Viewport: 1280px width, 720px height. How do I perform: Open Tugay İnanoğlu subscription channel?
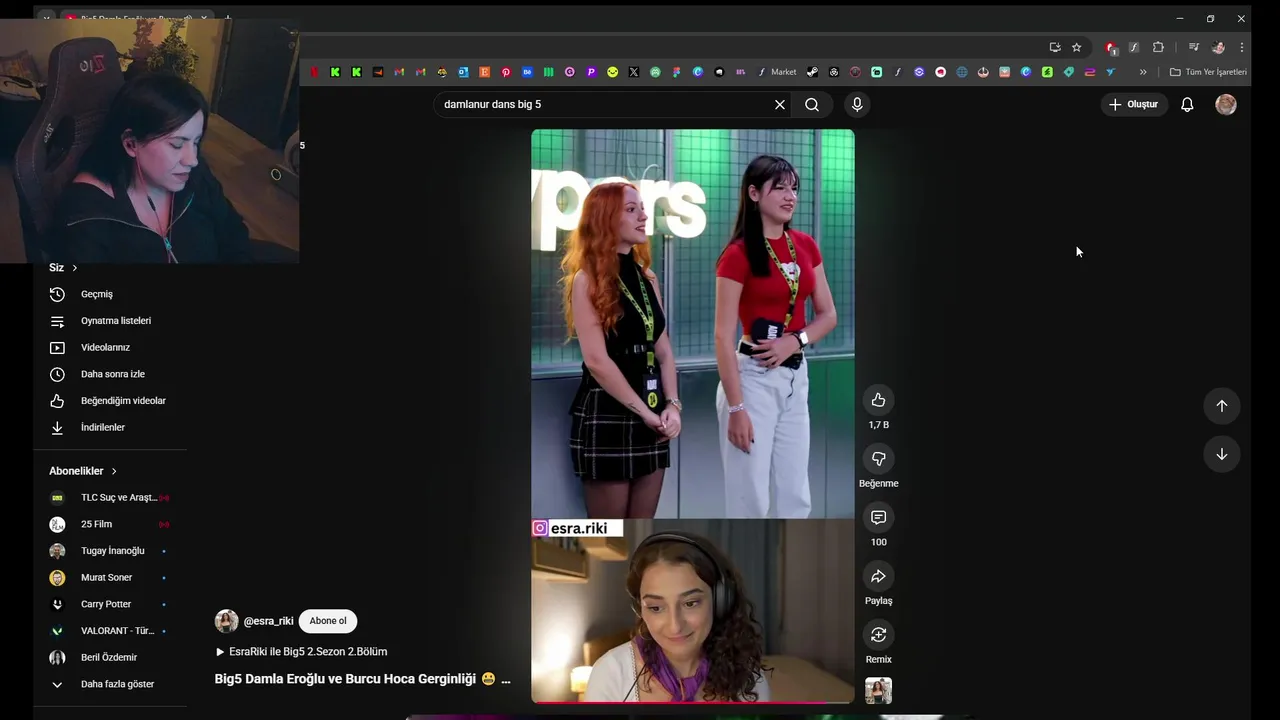coord(110,551)
